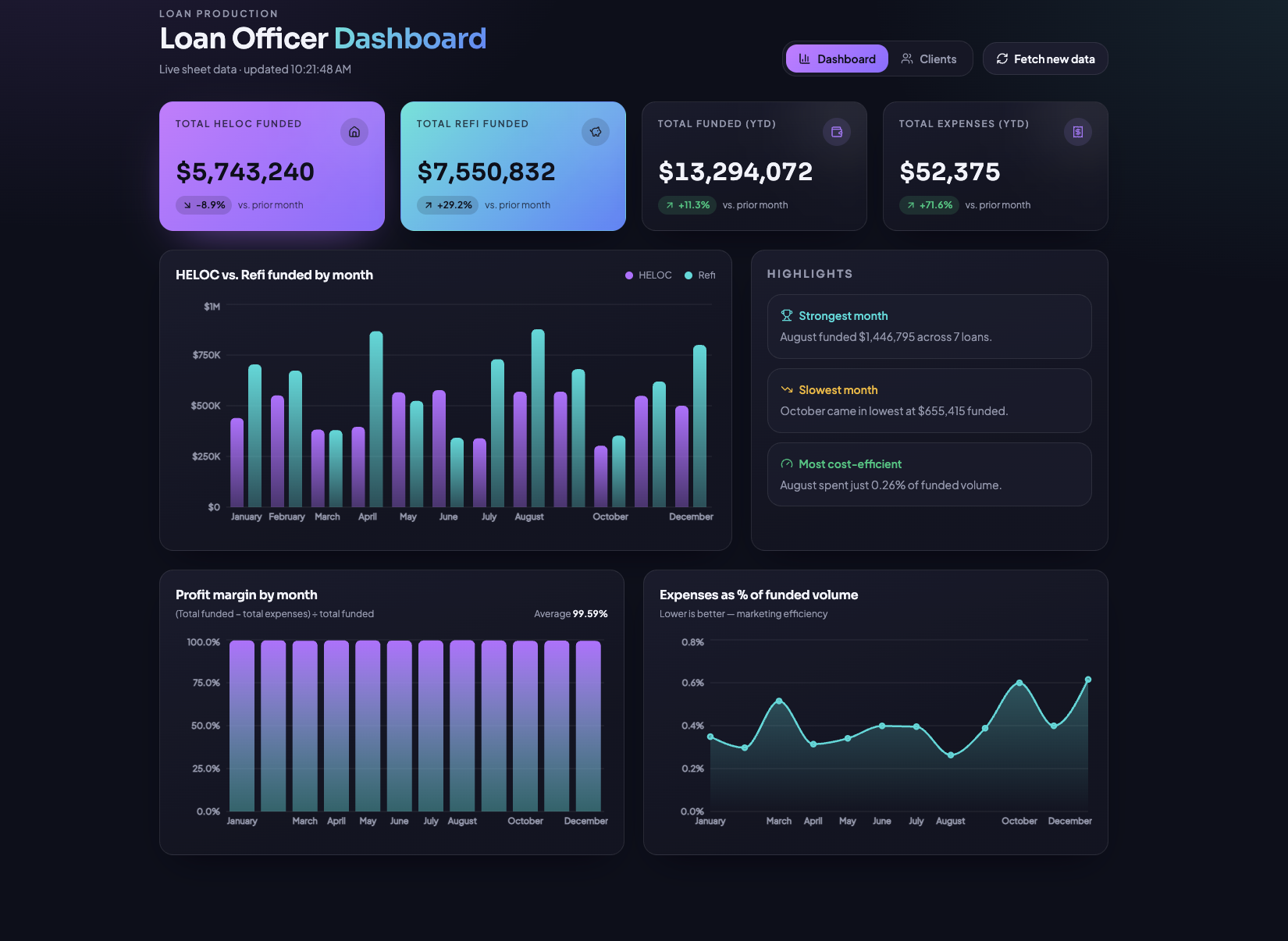Viewport: 1288px width, 941px height.
Task: Click the -8.9% change badge
Action: [204, 205]
